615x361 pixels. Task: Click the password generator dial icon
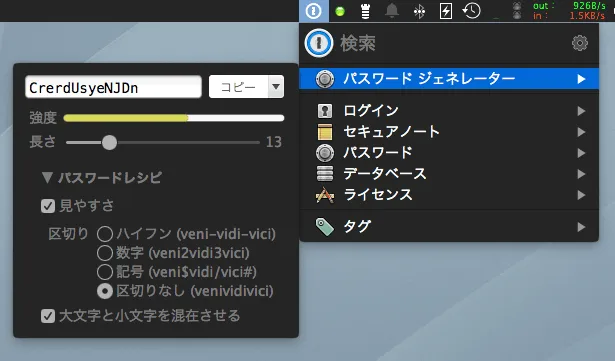[x=325, y=79]
